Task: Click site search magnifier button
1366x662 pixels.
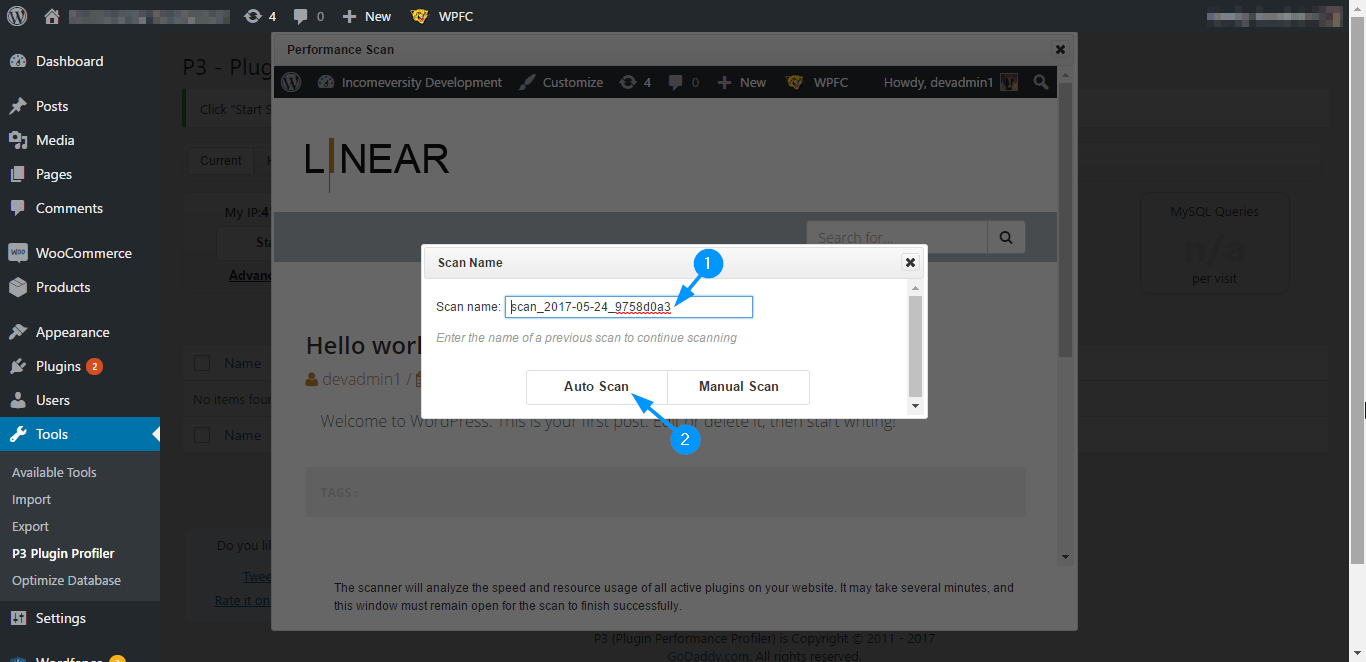Action: 1007,238
